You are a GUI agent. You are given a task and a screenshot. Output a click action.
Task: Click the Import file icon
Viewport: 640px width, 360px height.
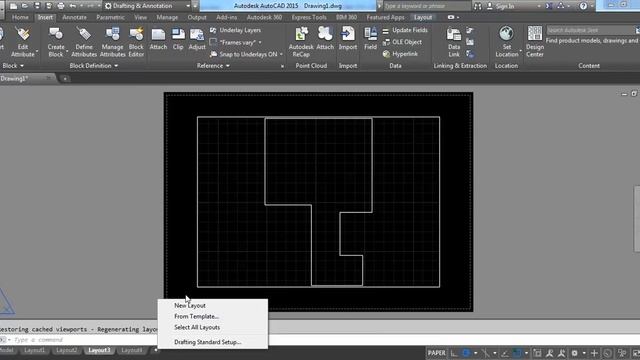(348, 34)
